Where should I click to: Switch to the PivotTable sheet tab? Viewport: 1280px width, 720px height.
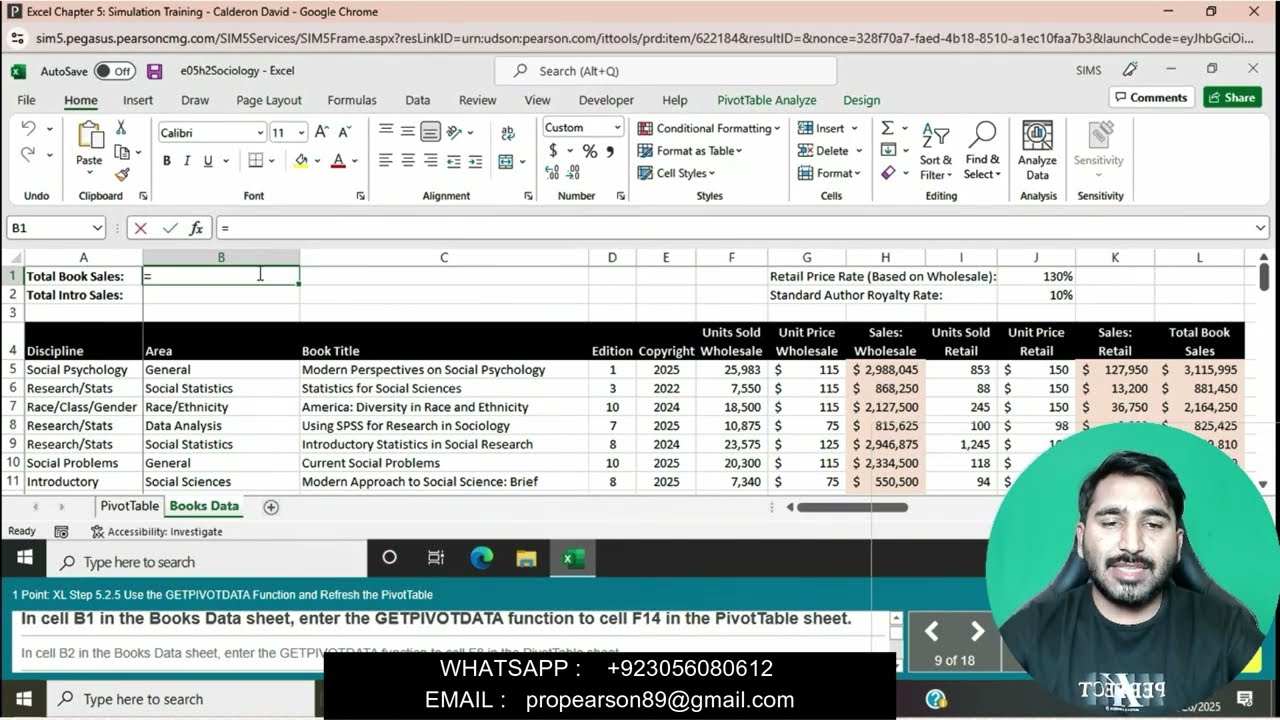click(x=129, y=506)
